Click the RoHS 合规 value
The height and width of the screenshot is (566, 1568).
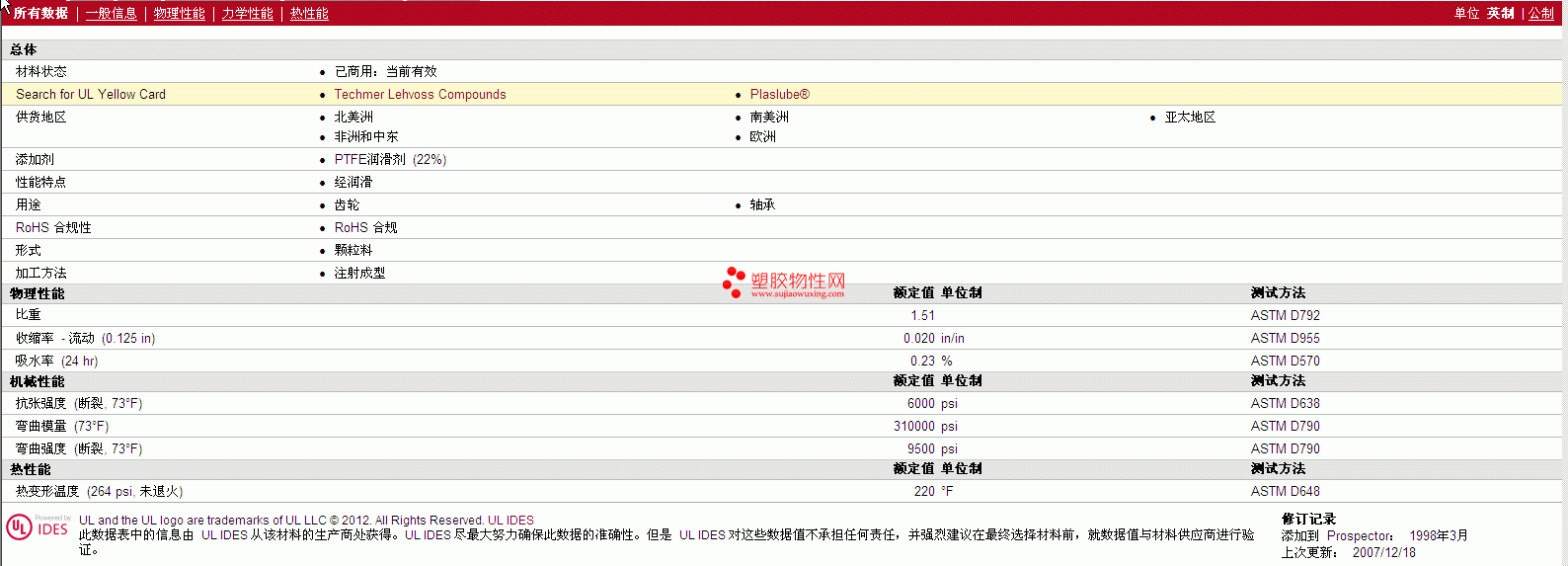click(366, 227)
